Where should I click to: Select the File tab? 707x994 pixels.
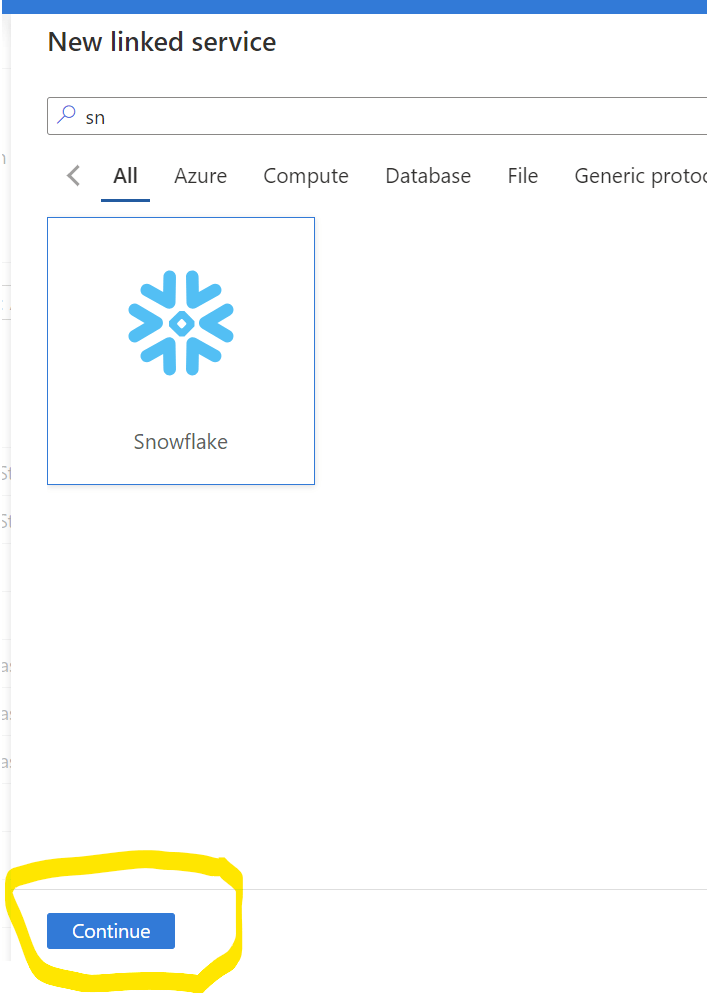pos(522,176)
